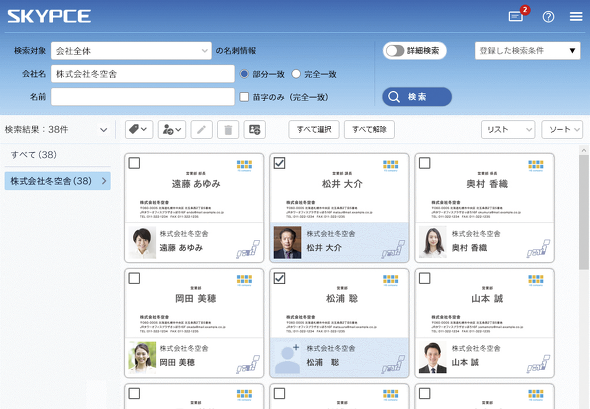Click the trash delete icon
The width and height of the screenshot is (590, 409).
point(228,129)
